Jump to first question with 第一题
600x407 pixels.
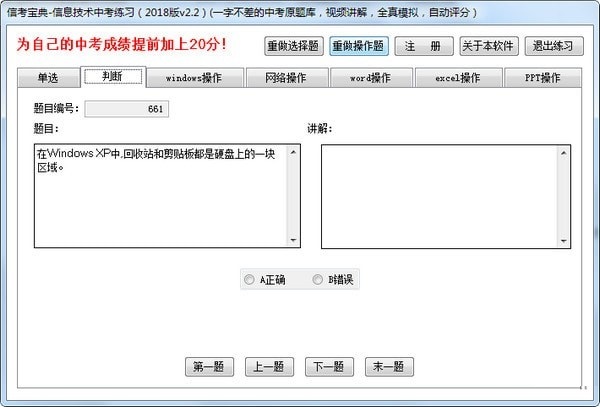tap(209, 367)
